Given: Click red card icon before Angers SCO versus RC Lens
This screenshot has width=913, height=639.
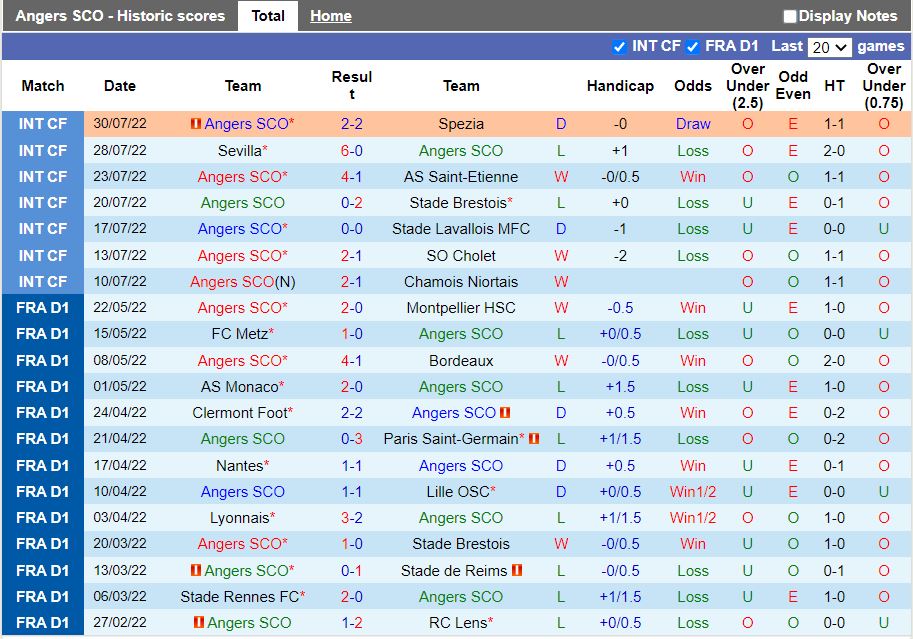Looking at the screenshot, I should tap(199, 623).
